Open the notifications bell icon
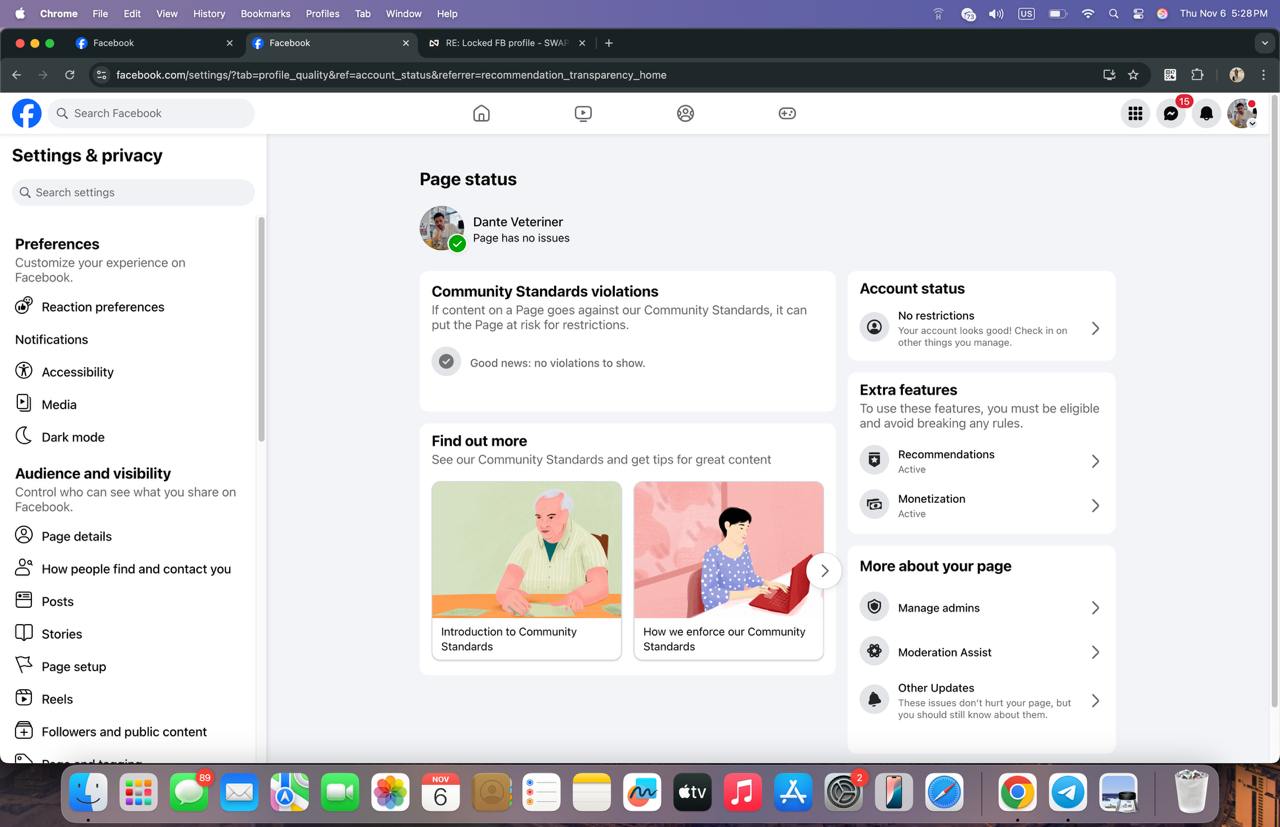Image resolution: width=1280 pixels, height=827 pixels. click(x=1207, y=114)
